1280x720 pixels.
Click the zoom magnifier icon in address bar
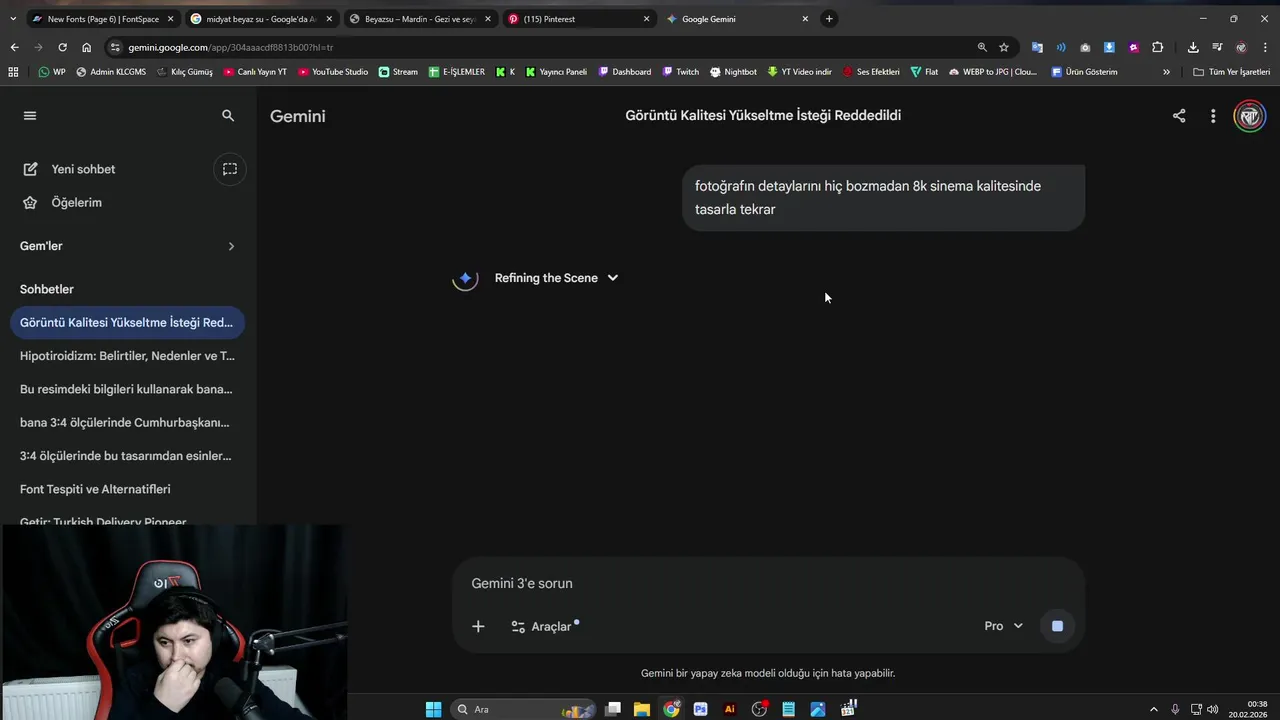(x=982, y=47)
